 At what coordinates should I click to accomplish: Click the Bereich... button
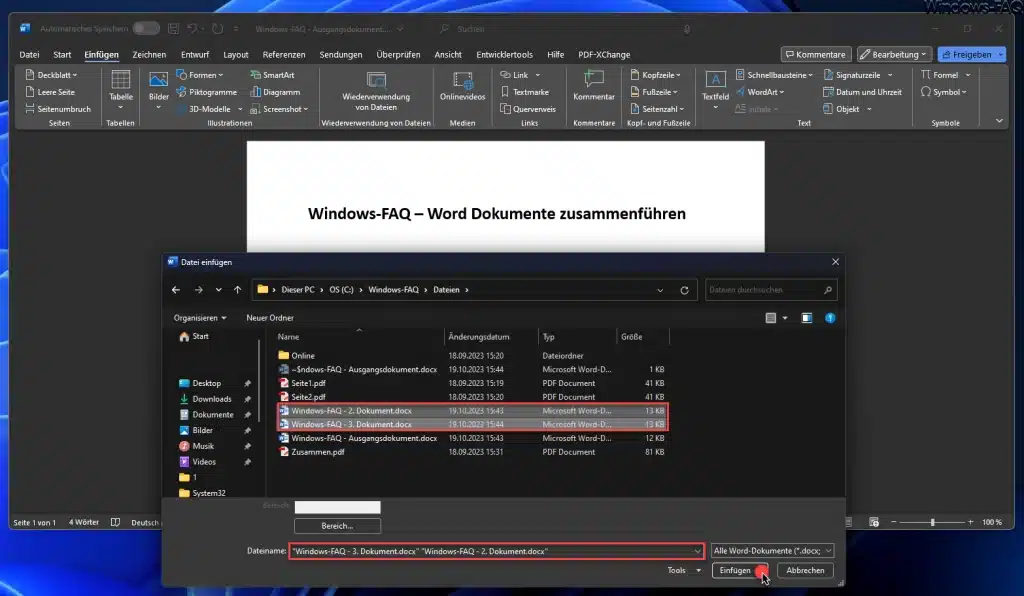pos(337,526)
